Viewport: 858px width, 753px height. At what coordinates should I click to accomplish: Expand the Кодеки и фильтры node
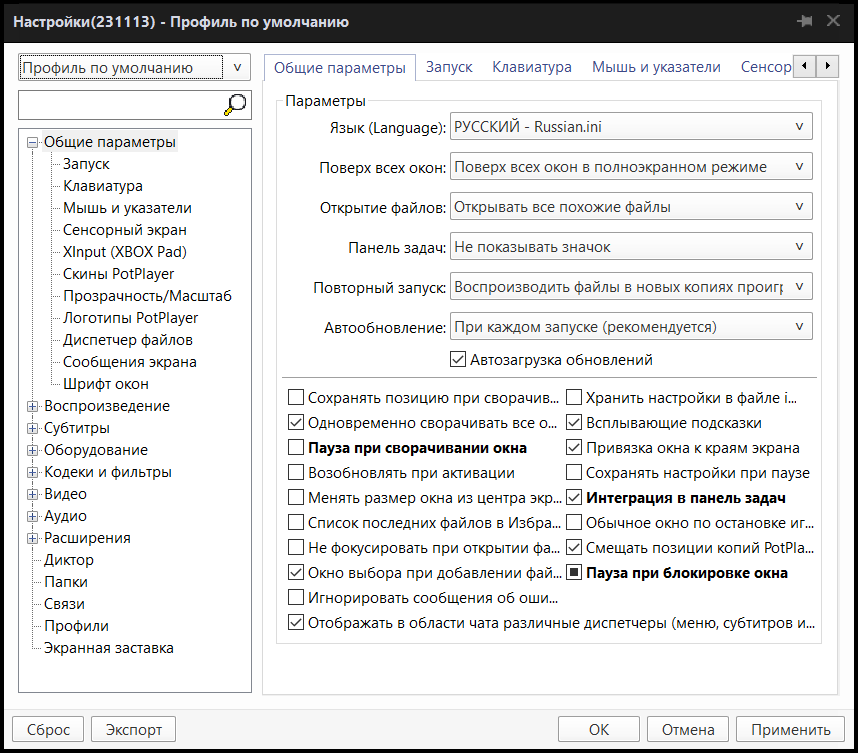coord(32,472)
